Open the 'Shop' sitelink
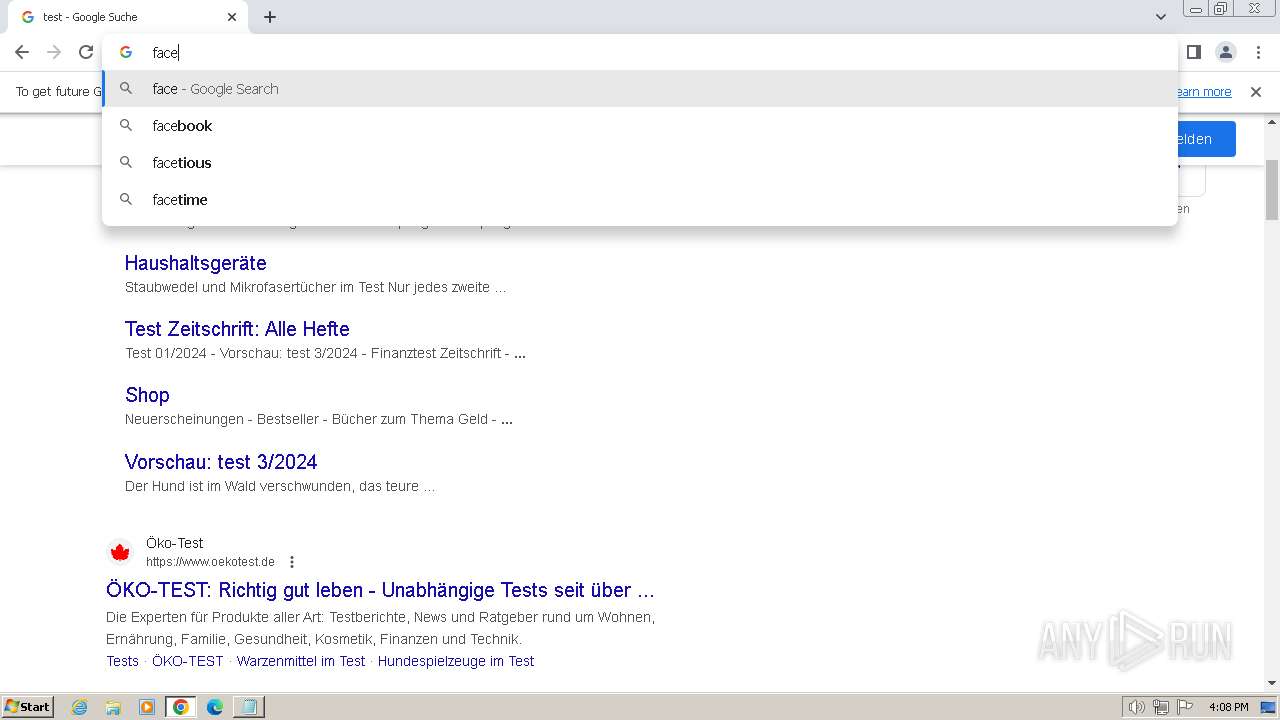 click(x=147, y=395)
